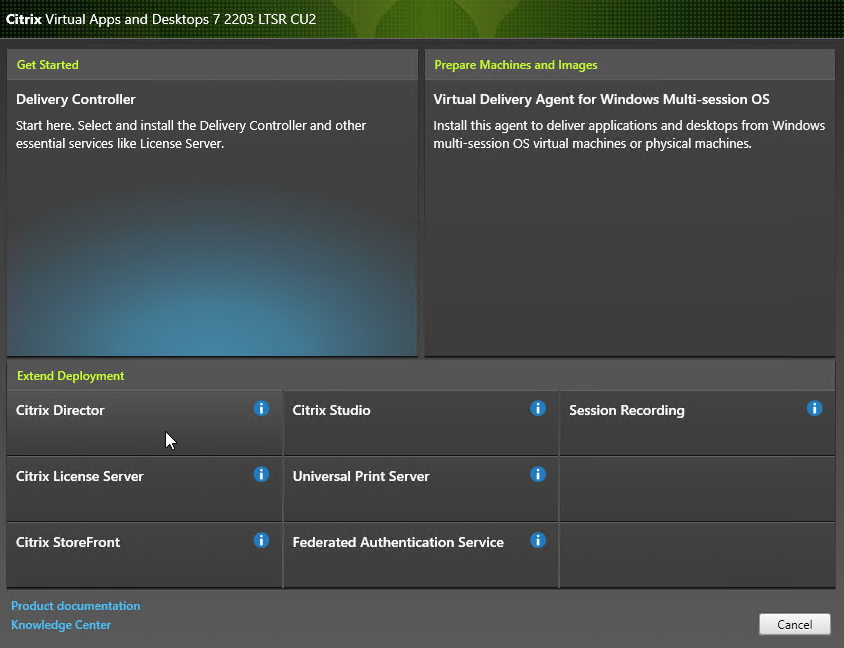
Task: Open info icon for Citrix License Server
Action: pos(261,474)
